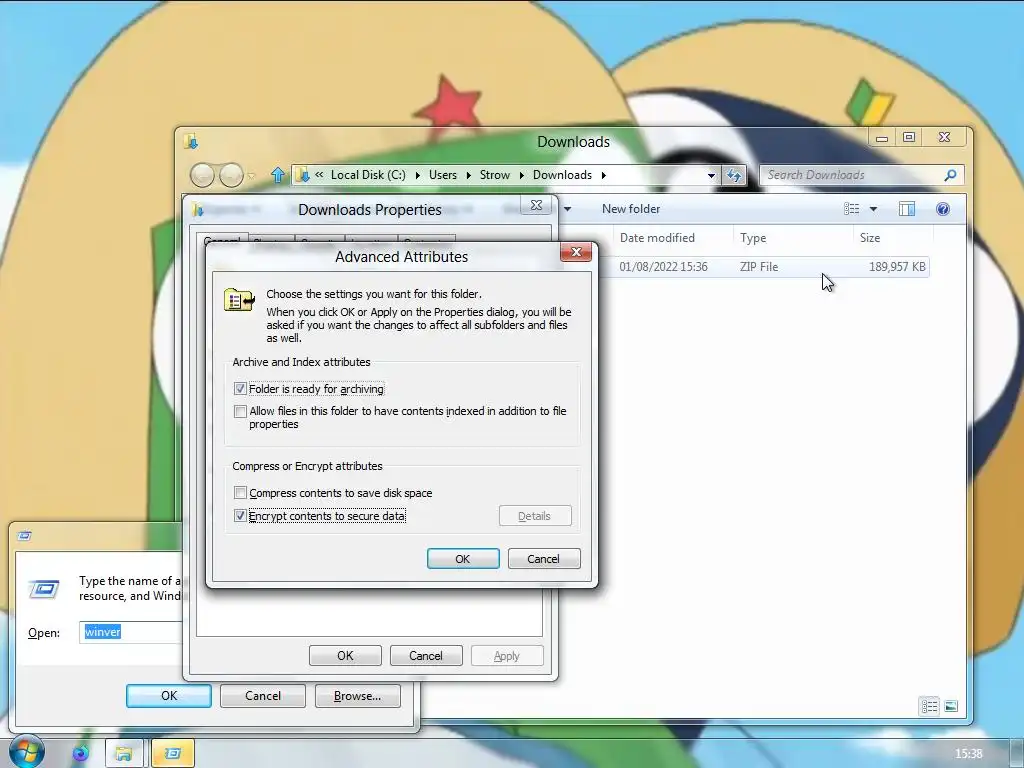
Task: Click the address bar folder icon
Action: coord(302,175)
